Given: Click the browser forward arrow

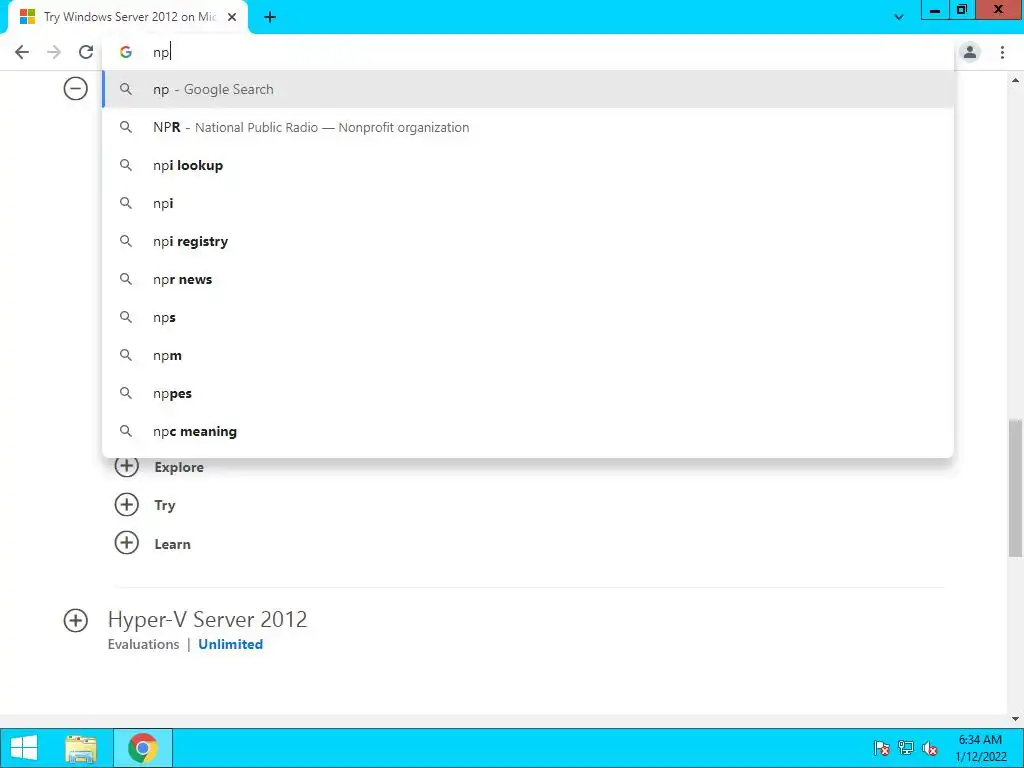Looking at the screenshot, I should tap(54, 52).
